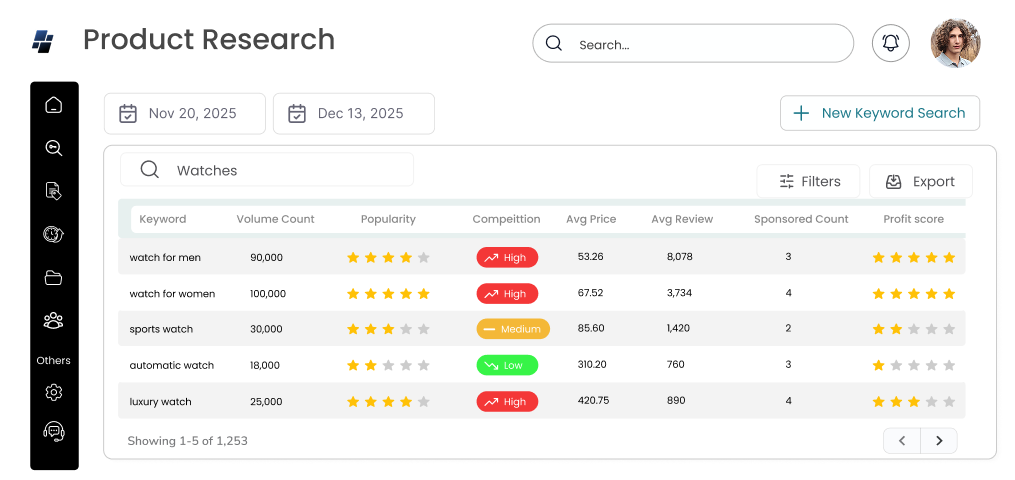Open the notifications bell
This screenshot has width=1015, height=480.
[891, 43]
